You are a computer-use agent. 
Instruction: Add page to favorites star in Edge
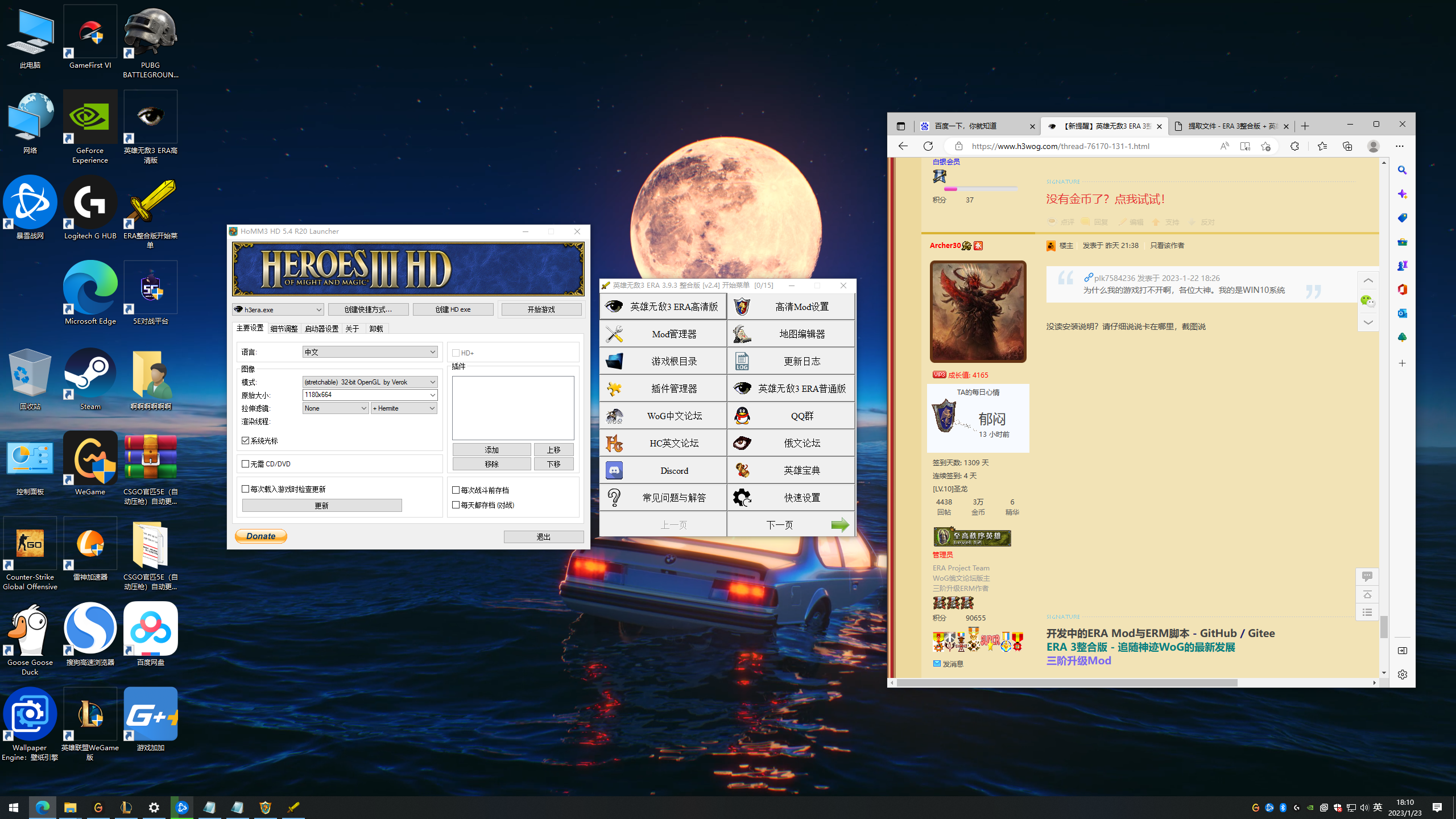(x=1265, y=146)
